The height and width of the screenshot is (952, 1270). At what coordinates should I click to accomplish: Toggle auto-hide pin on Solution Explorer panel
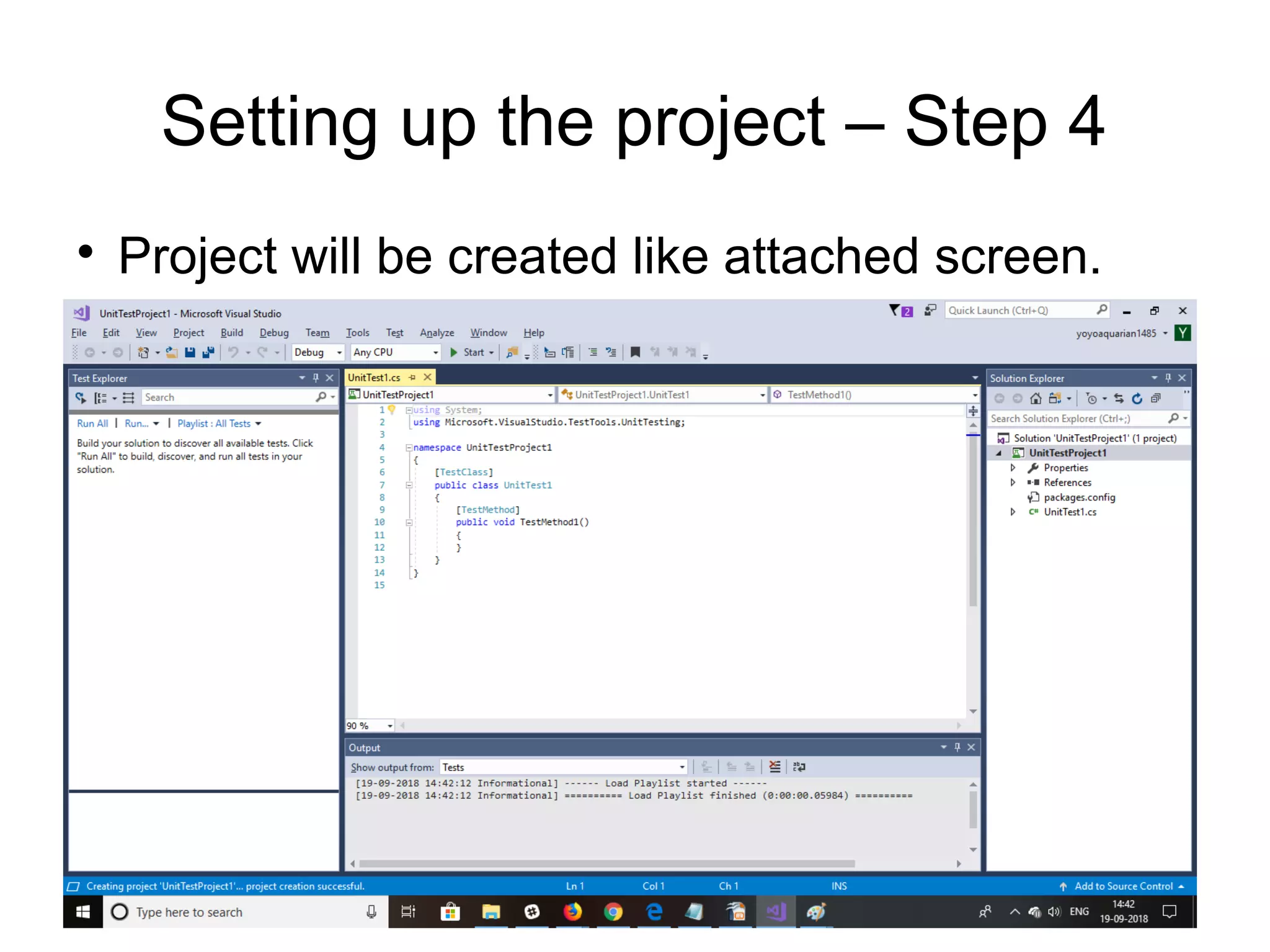1168,378
